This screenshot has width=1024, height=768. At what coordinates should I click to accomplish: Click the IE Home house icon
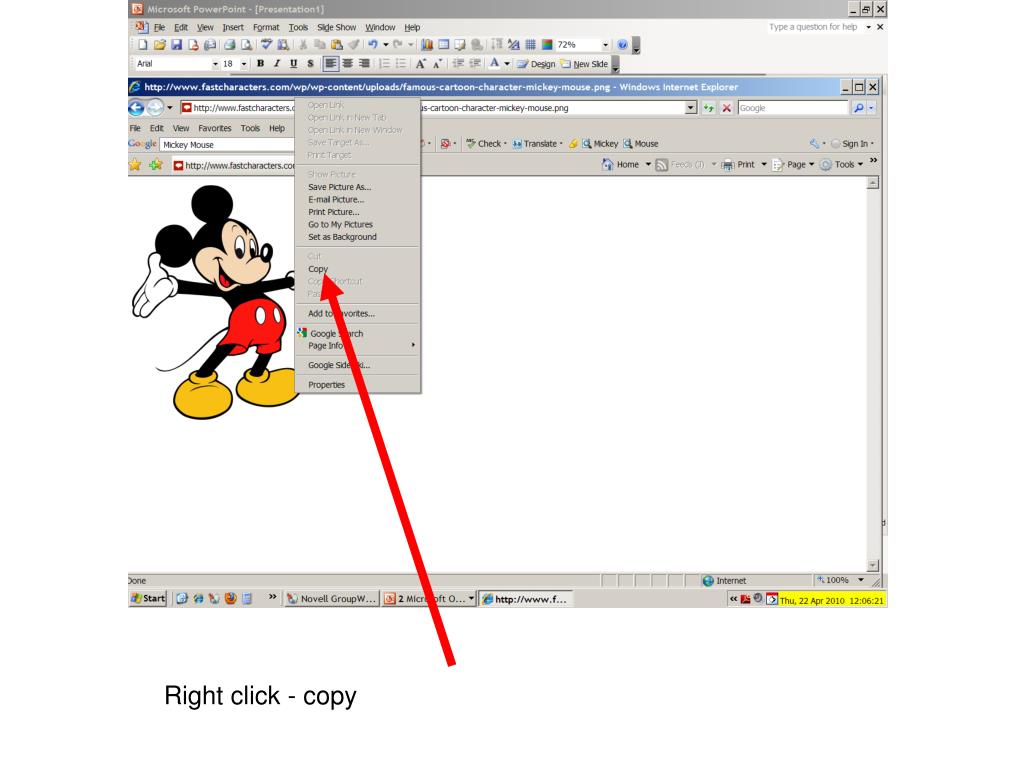point(607,165)
